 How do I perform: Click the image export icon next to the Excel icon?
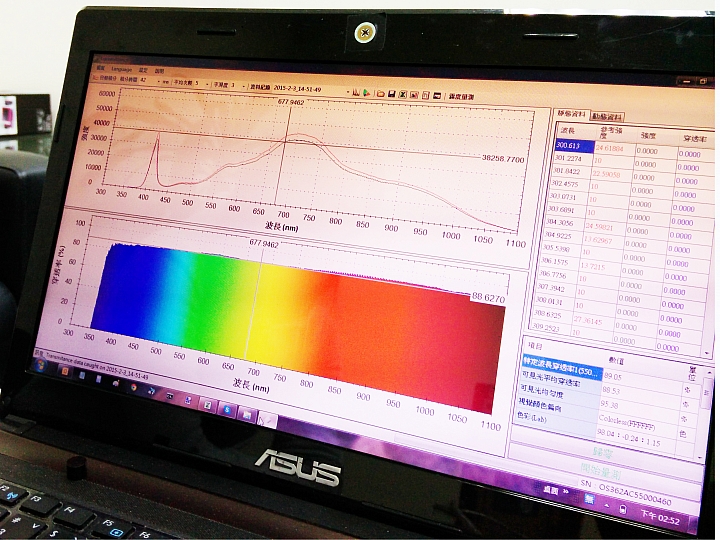414,95
